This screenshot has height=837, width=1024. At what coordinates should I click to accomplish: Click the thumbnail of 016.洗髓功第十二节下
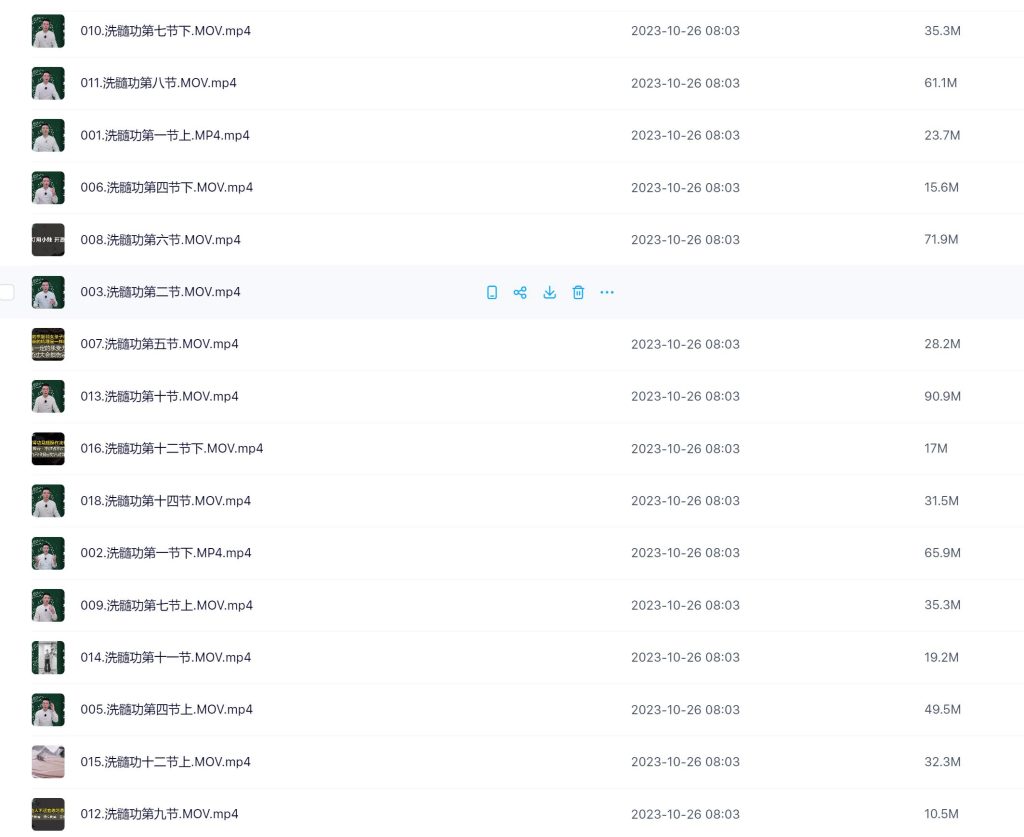(48, 448)
